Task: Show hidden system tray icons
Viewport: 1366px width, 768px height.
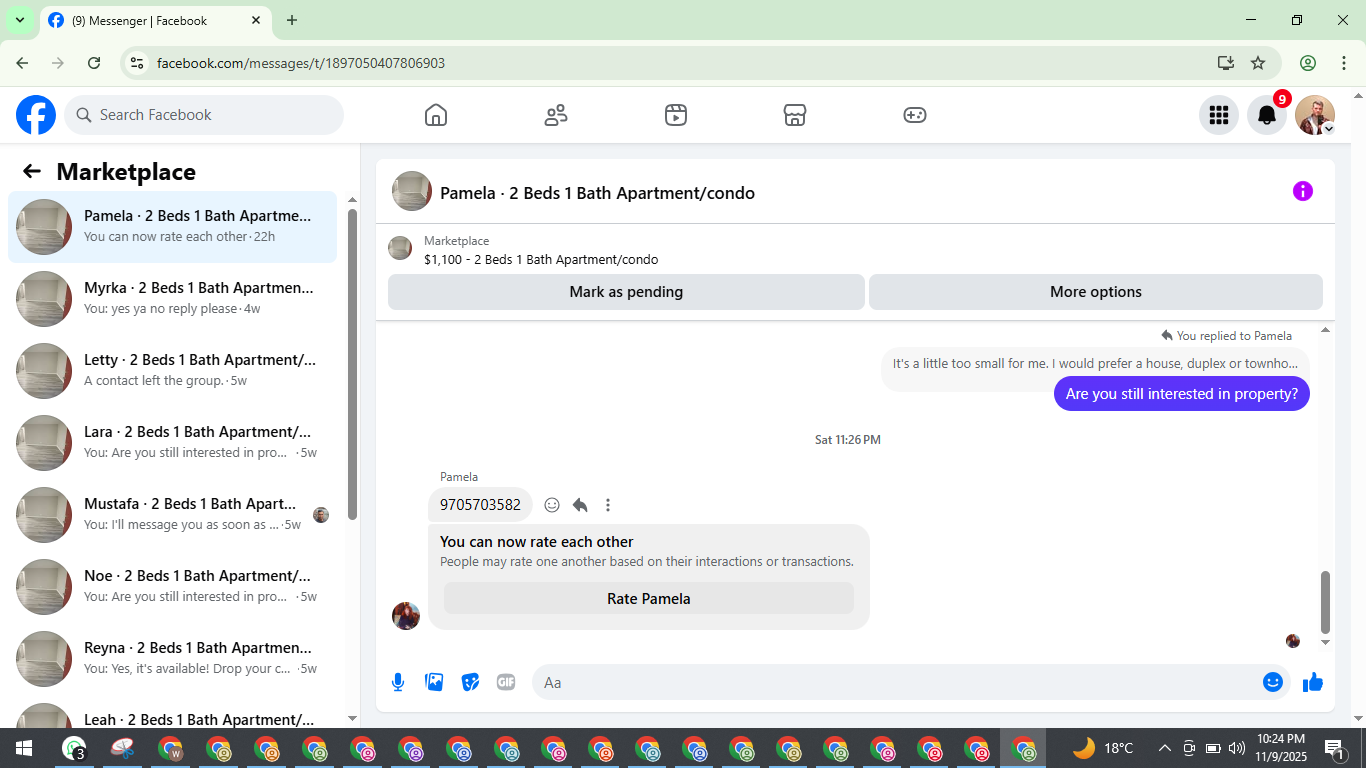Action: pyautogui.click(x=1164, y=748)
